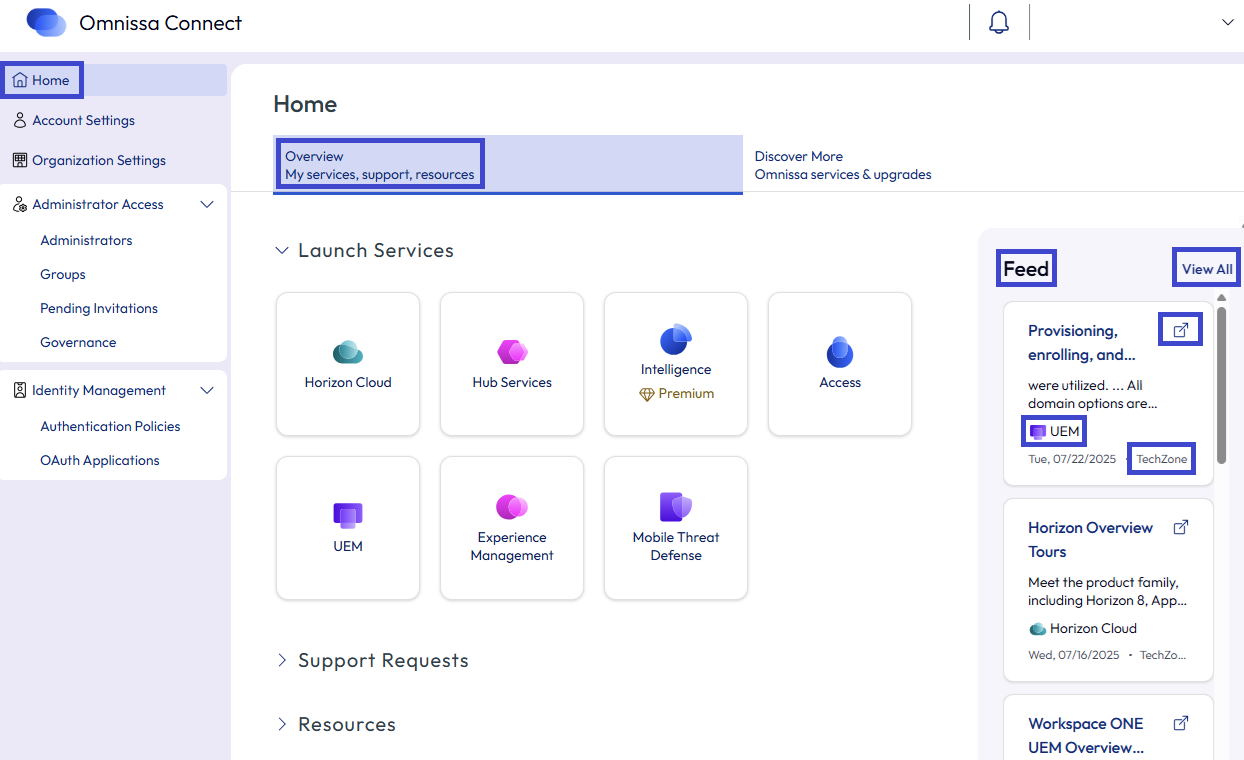Click the Organization Settings building icon

(20, 160)
